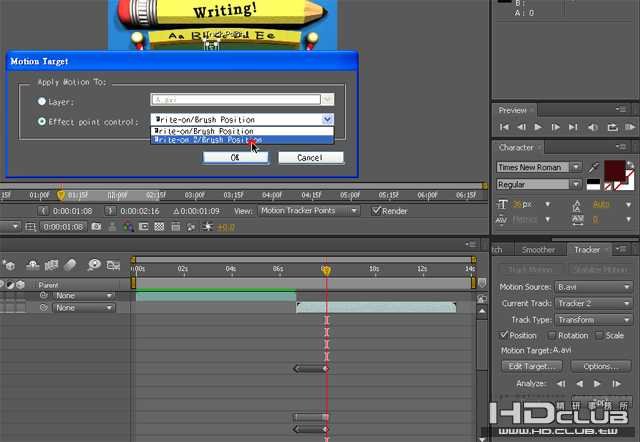Open the Motion Source B.avi dropdown

[593, 287]
